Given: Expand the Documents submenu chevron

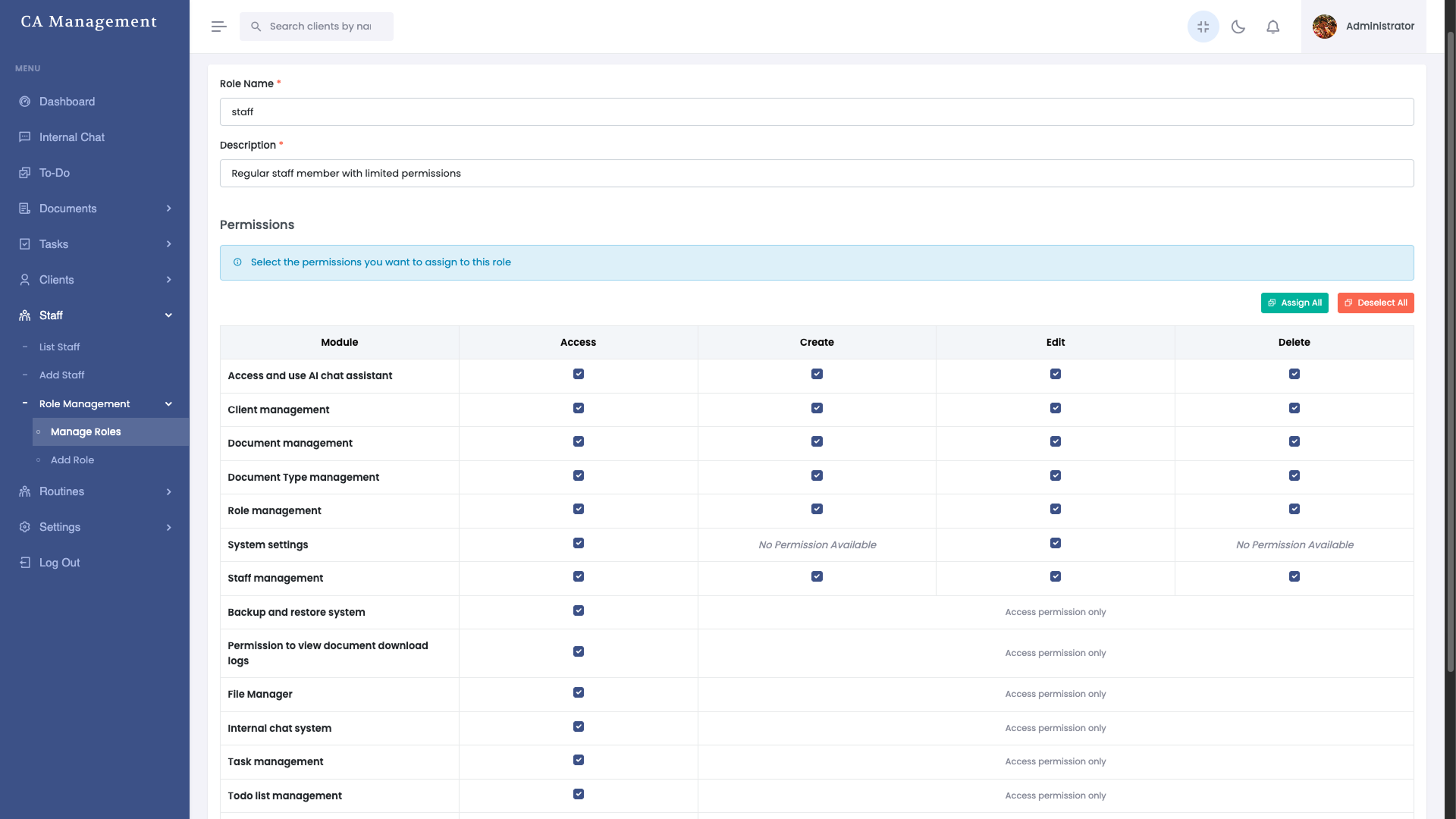Looking at the screenshot, I should (x=168, y=209).
